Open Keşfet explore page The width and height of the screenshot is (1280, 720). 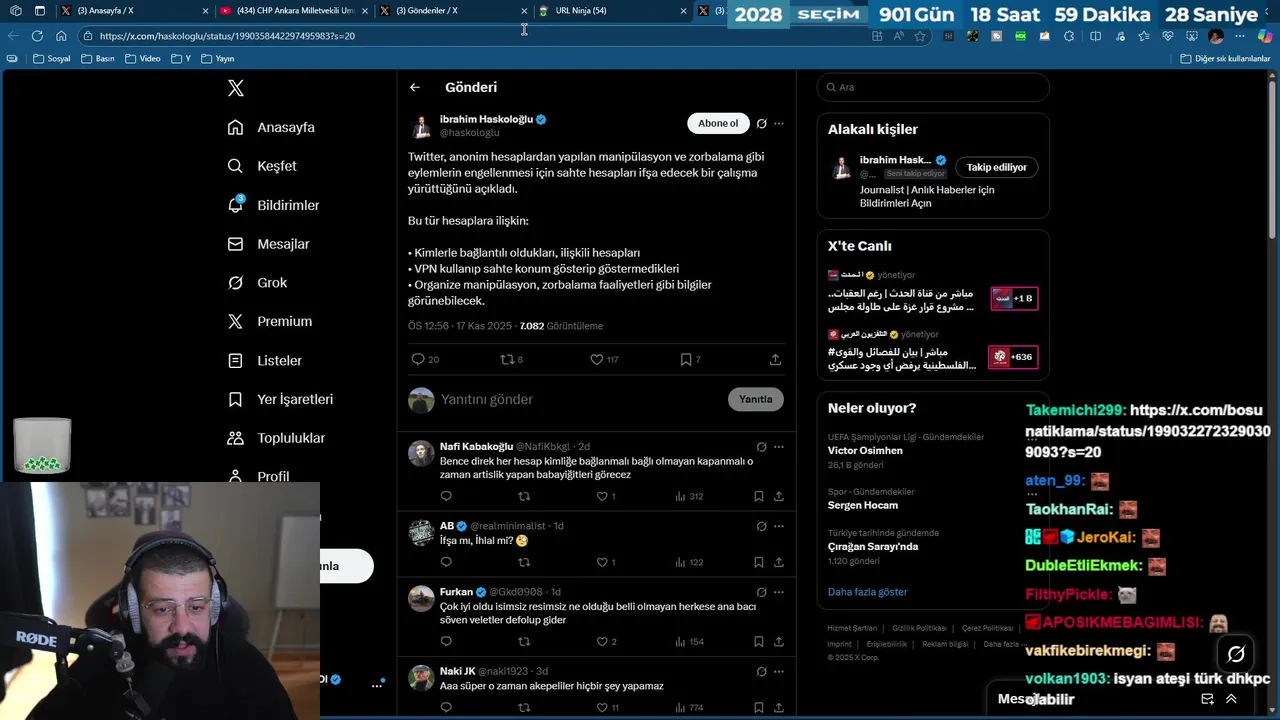[262, 166]
